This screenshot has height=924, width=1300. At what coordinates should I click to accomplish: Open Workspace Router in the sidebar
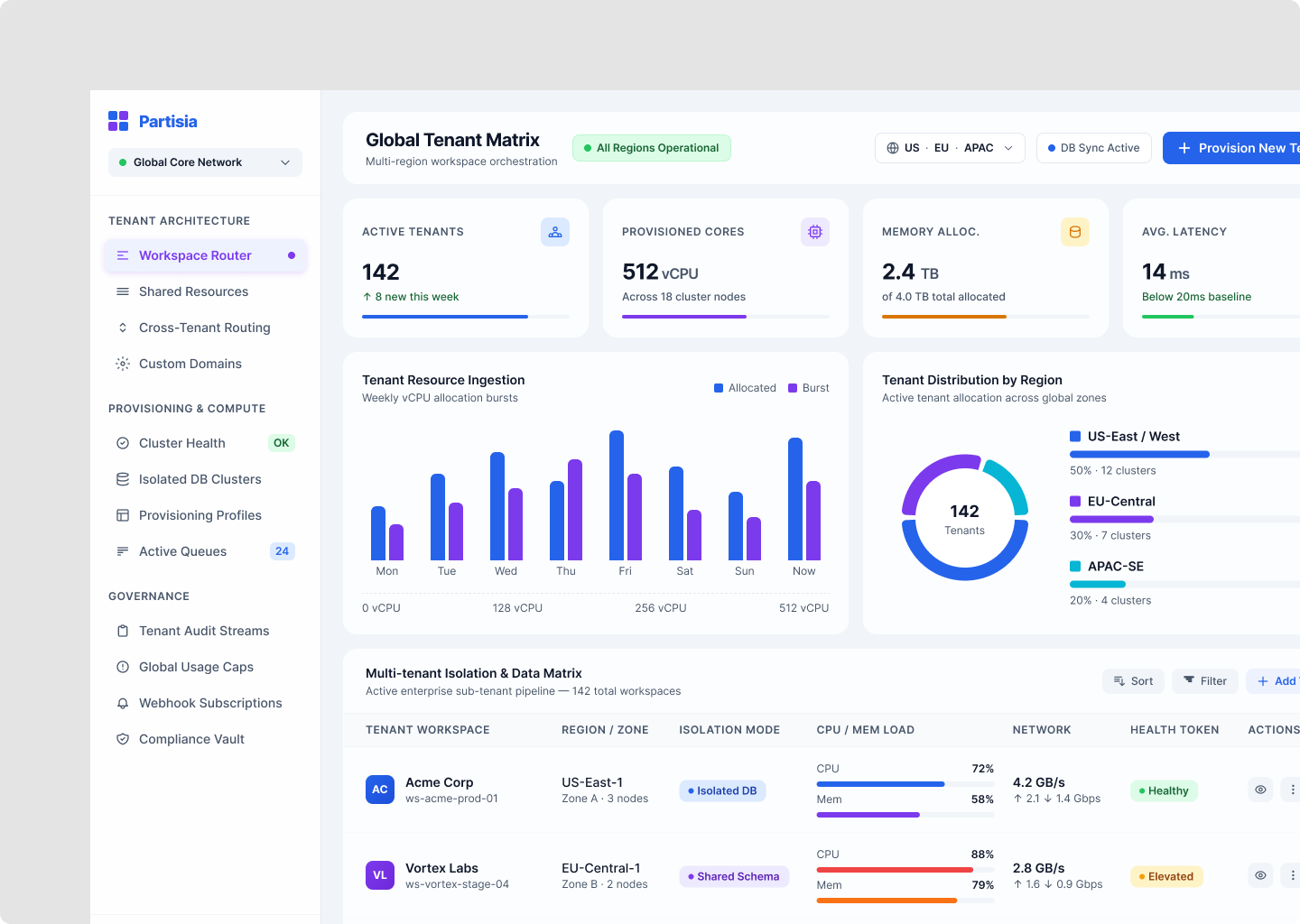pyautogui.click(x=205, y=255)
